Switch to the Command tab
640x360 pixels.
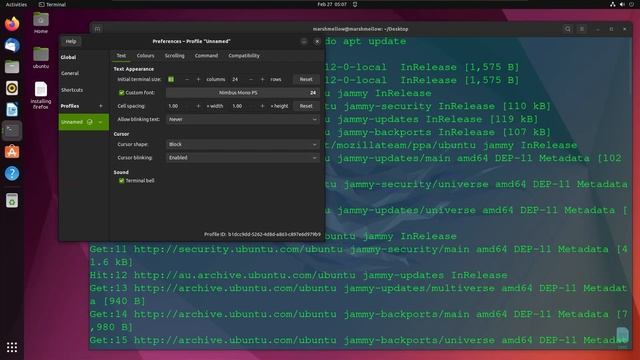[x=206, y=56]
